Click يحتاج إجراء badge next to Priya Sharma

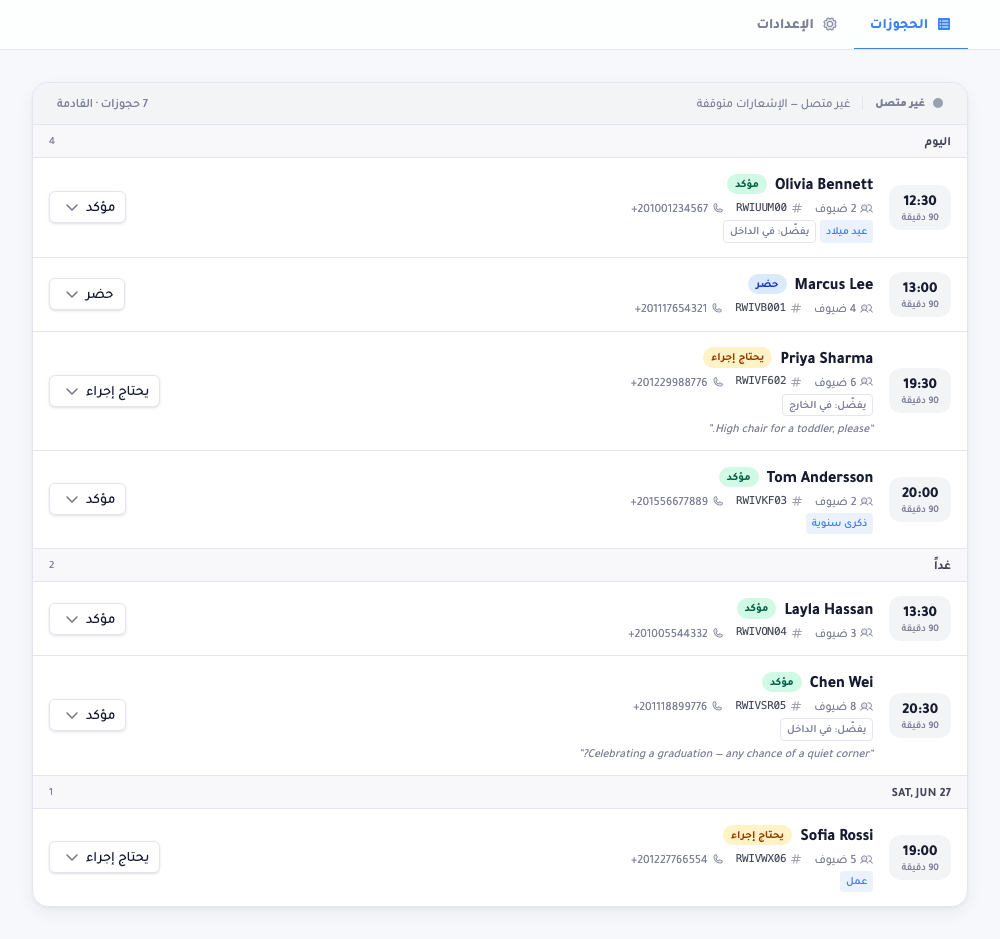[x=737, y=357]
